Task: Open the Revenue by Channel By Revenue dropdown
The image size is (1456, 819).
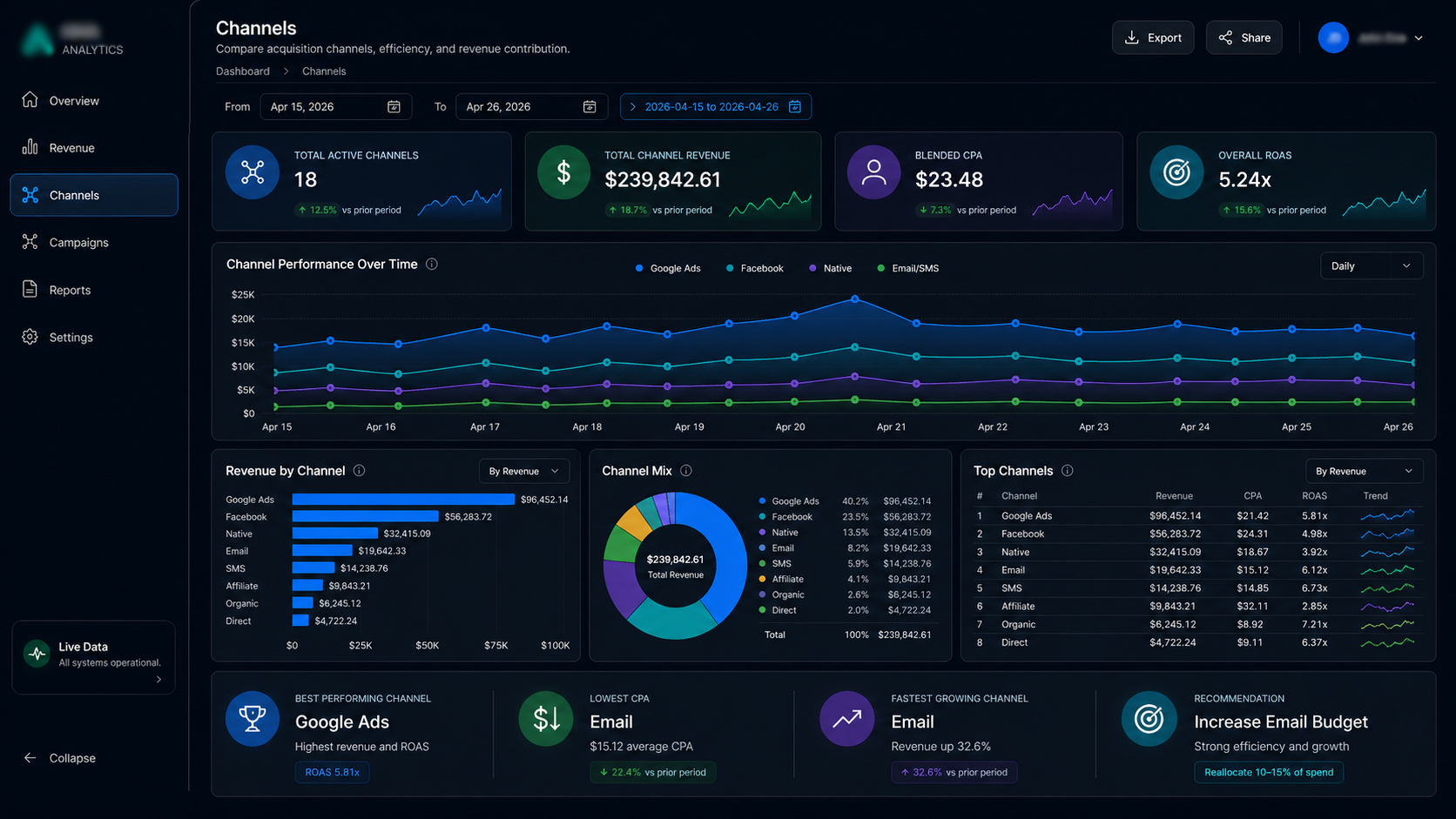Action: (524, 472)
